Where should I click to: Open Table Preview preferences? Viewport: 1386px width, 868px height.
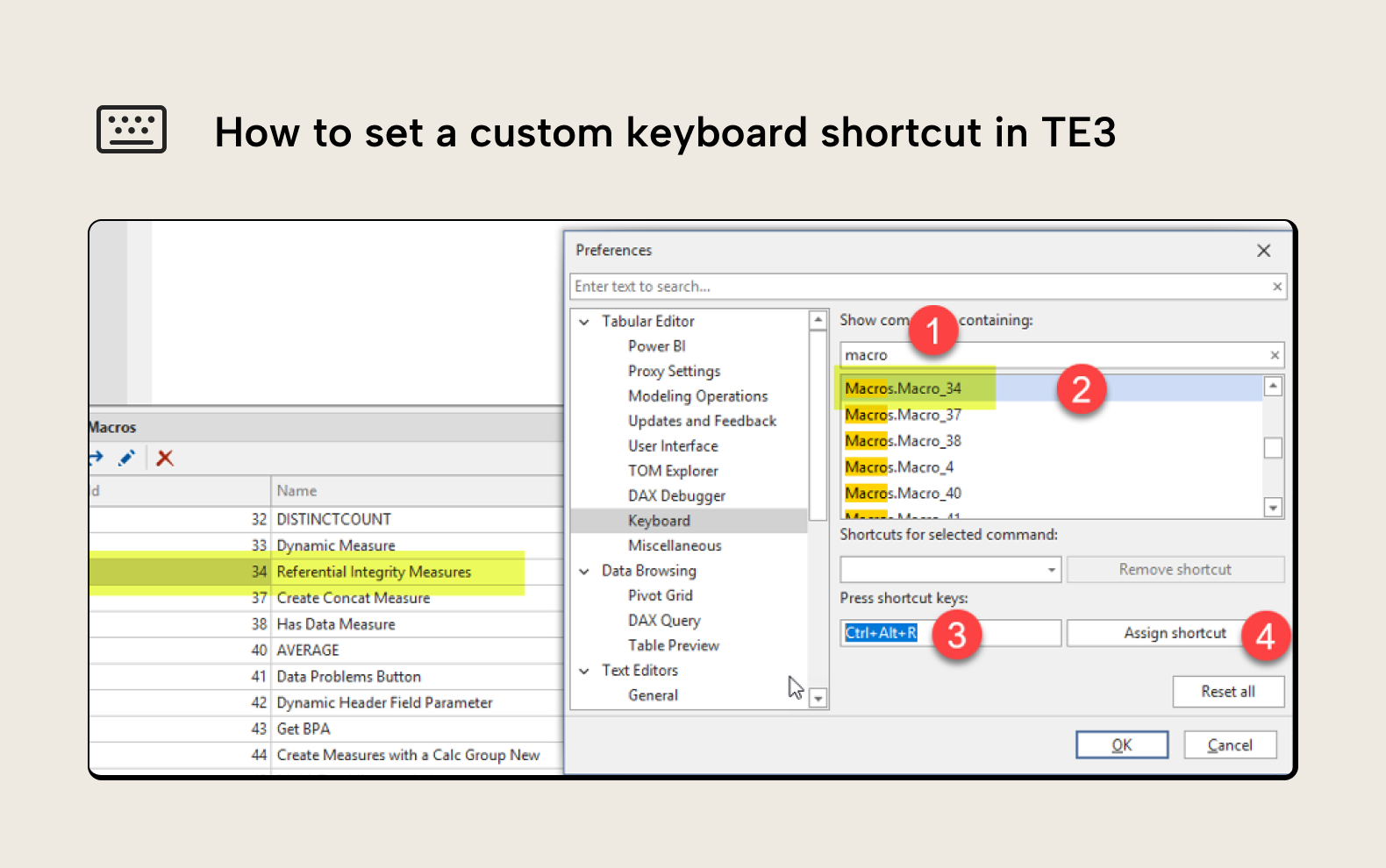click(x=673, y=645)
